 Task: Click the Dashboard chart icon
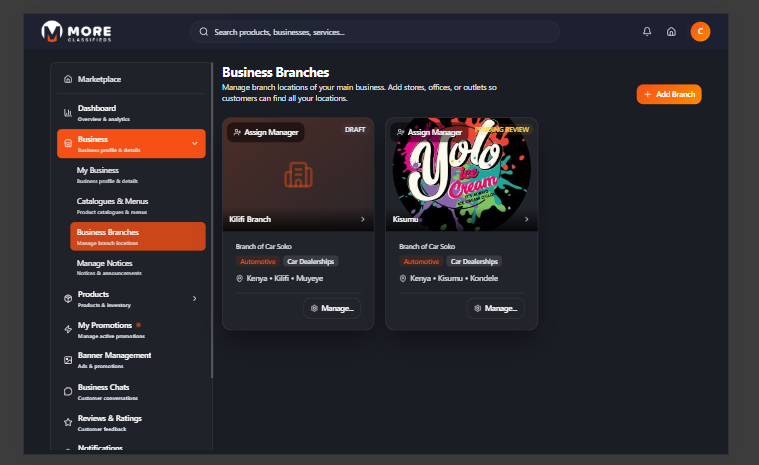[67, 112]
